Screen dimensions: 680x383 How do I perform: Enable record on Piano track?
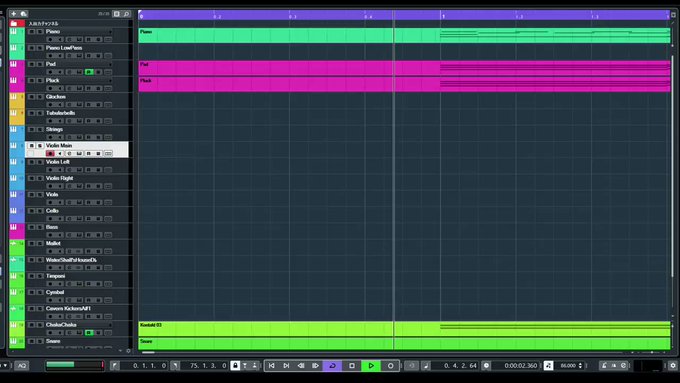tap(50, 39)
